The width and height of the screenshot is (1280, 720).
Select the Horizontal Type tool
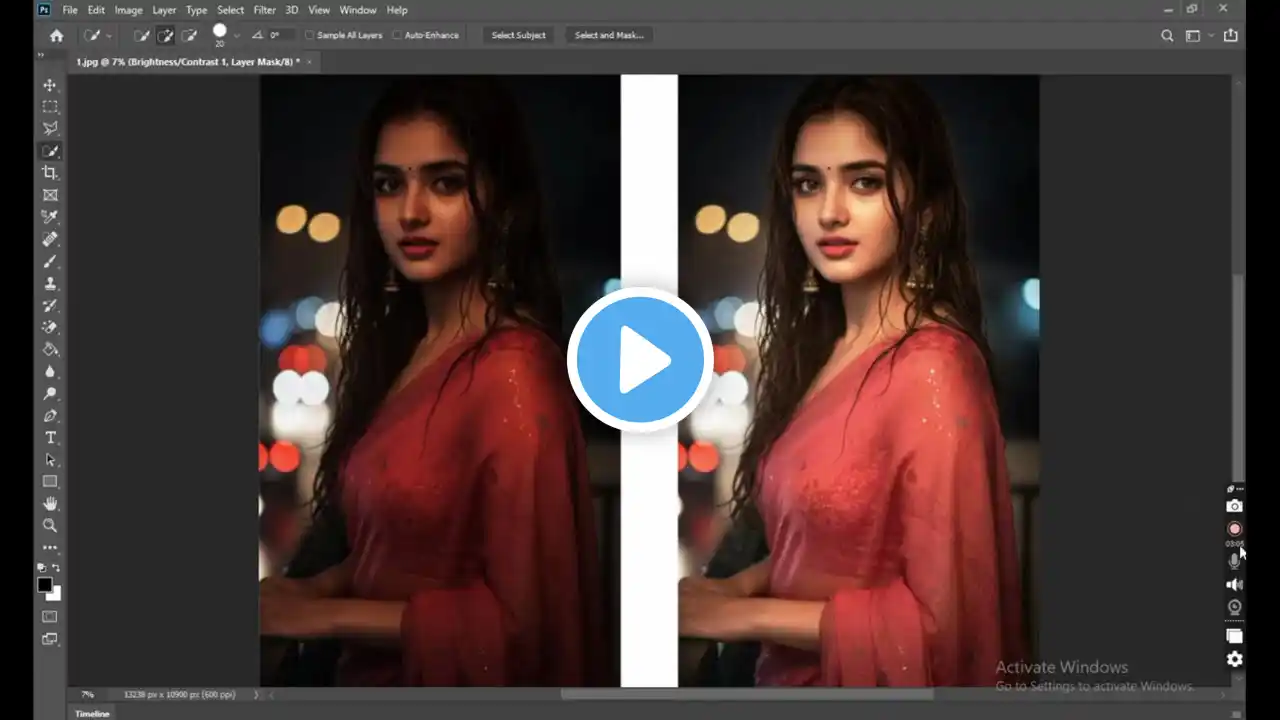coord(50,438)
